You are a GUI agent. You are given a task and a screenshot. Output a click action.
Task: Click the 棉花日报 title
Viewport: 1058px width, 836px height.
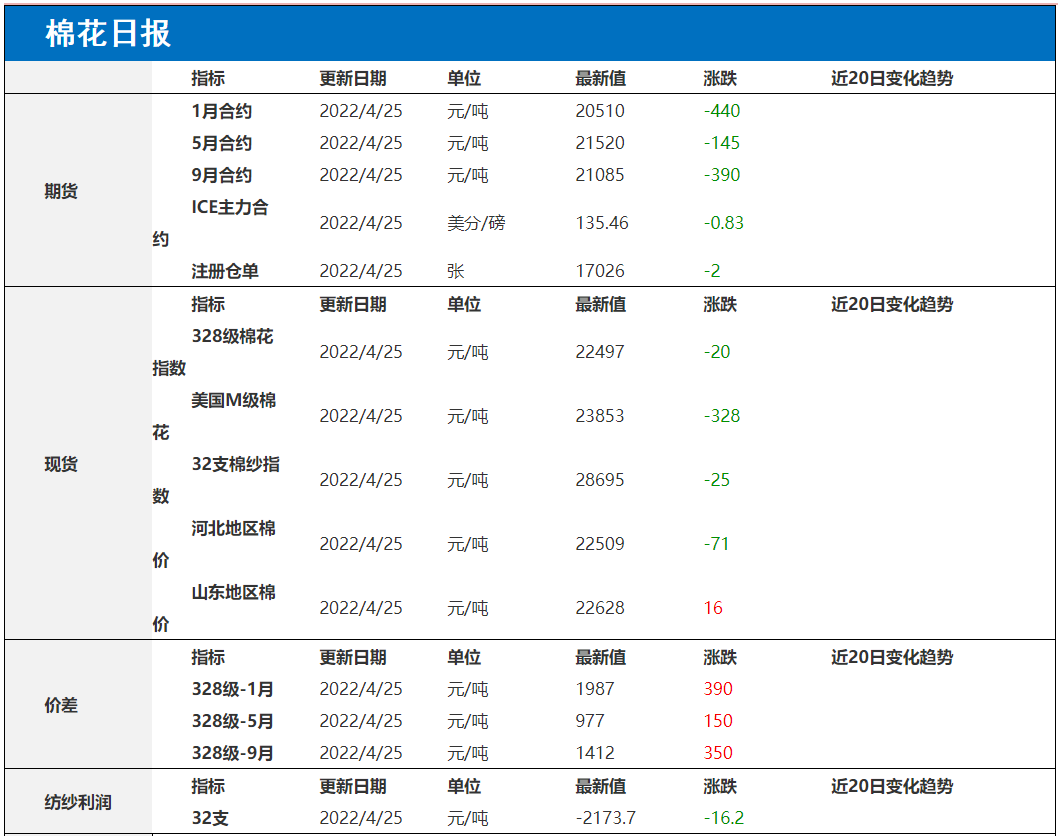(108, 33)
